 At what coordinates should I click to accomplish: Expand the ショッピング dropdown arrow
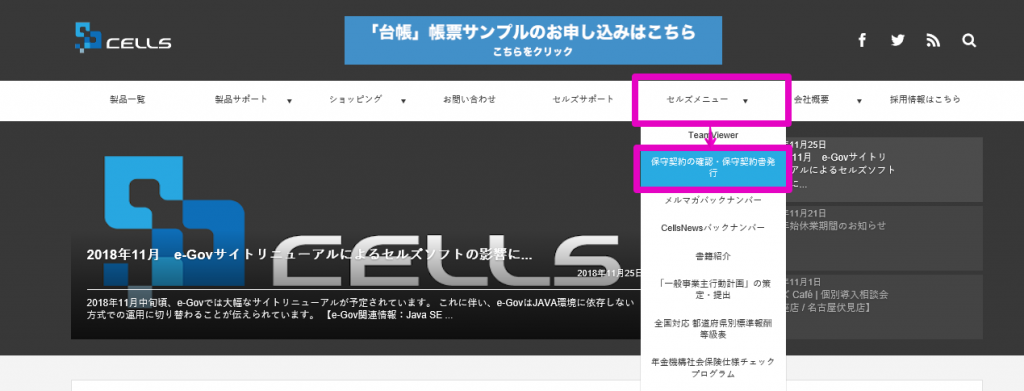coord(404,101)
